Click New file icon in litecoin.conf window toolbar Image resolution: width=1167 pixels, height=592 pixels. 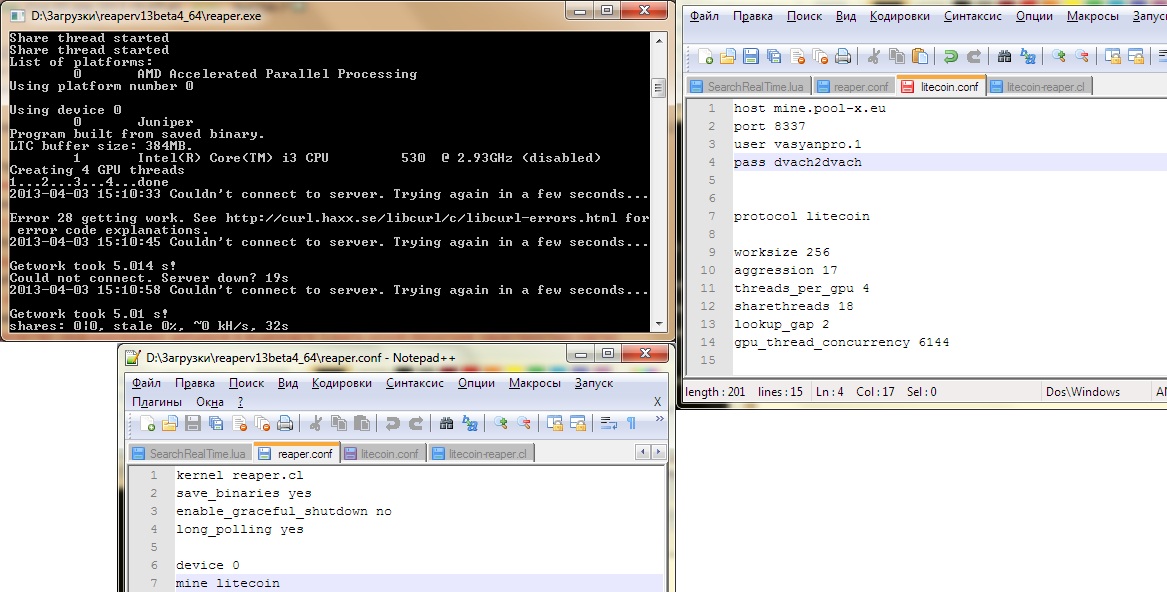tap(706, 56)
